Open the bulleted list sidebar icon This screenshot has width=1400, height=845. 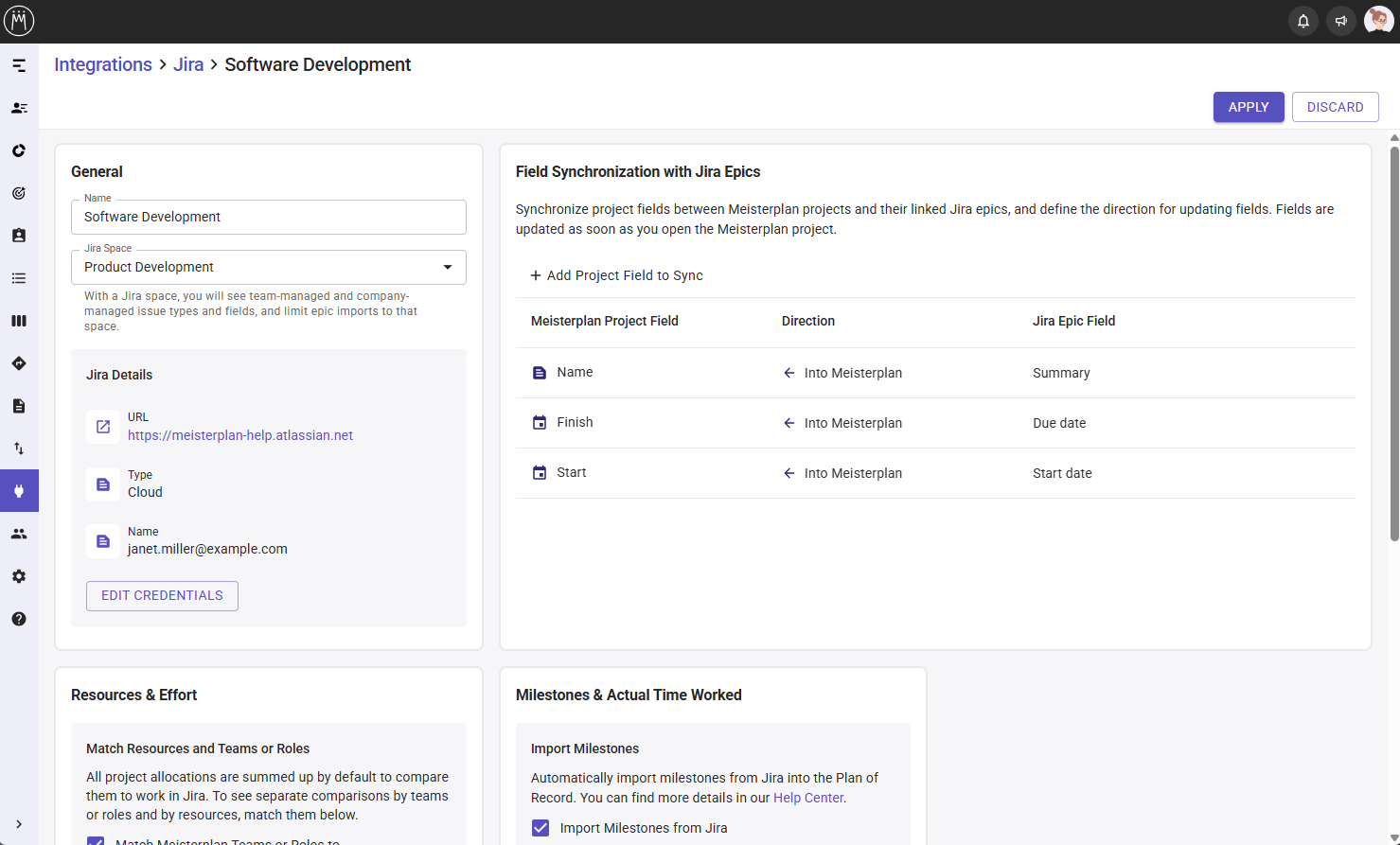pos(19,278)
